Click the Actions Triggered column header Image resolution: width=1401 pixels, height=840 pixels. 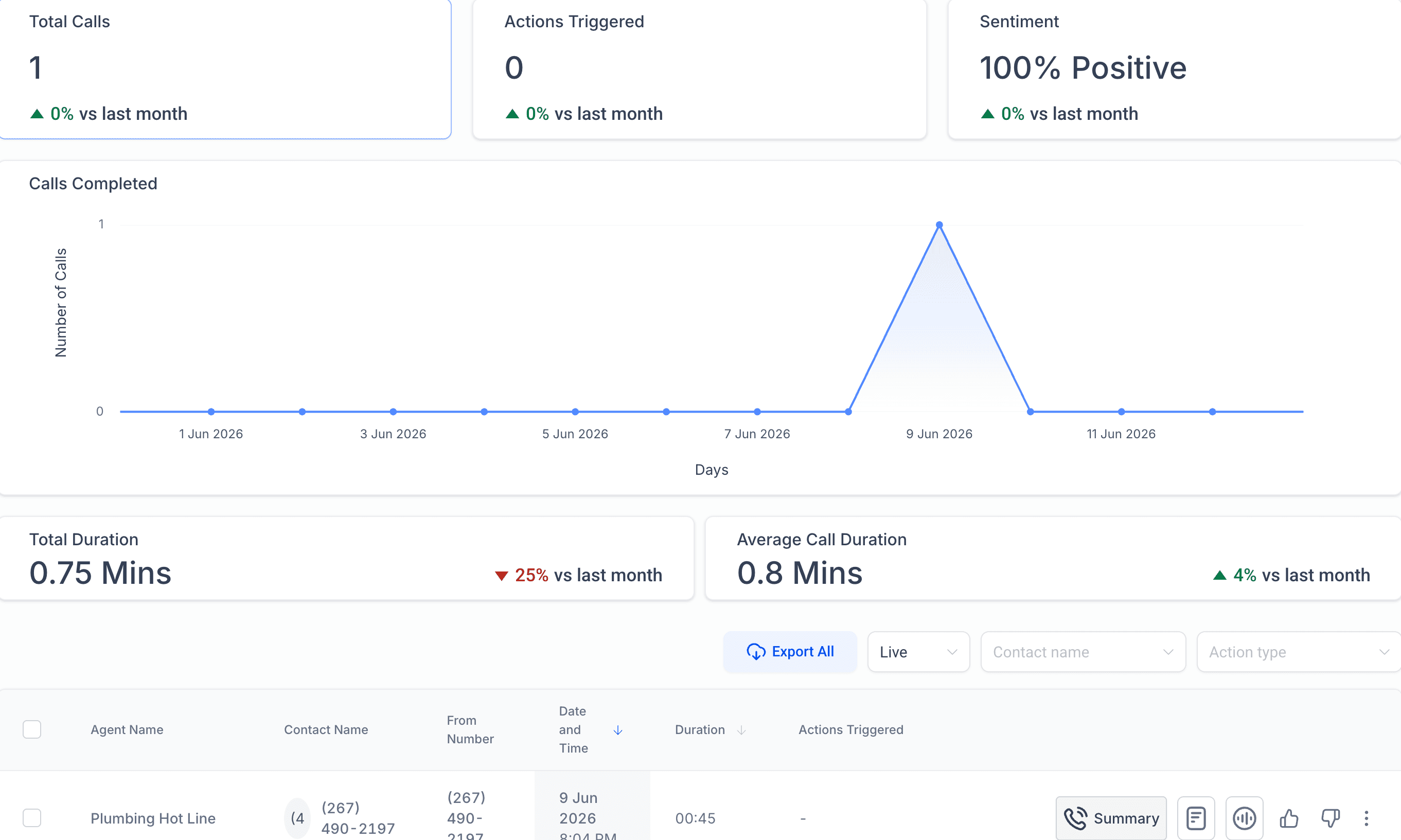(x=851, y=729)
